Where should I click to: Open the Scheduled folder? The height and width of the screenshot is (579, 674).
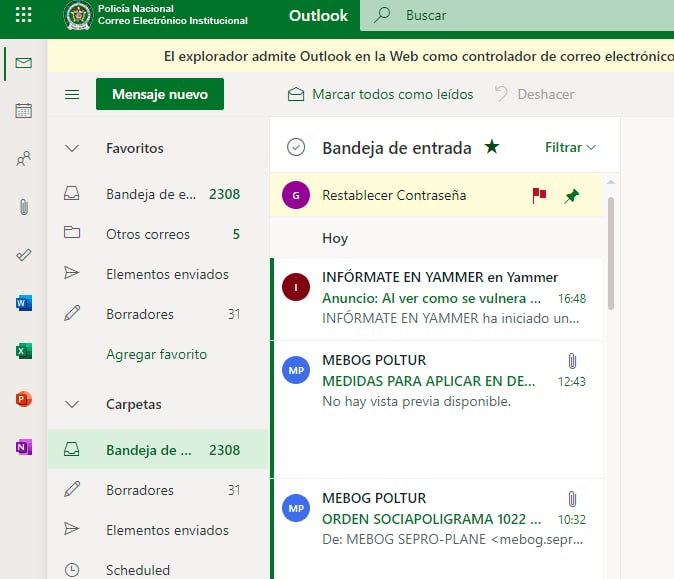(158, 570)
